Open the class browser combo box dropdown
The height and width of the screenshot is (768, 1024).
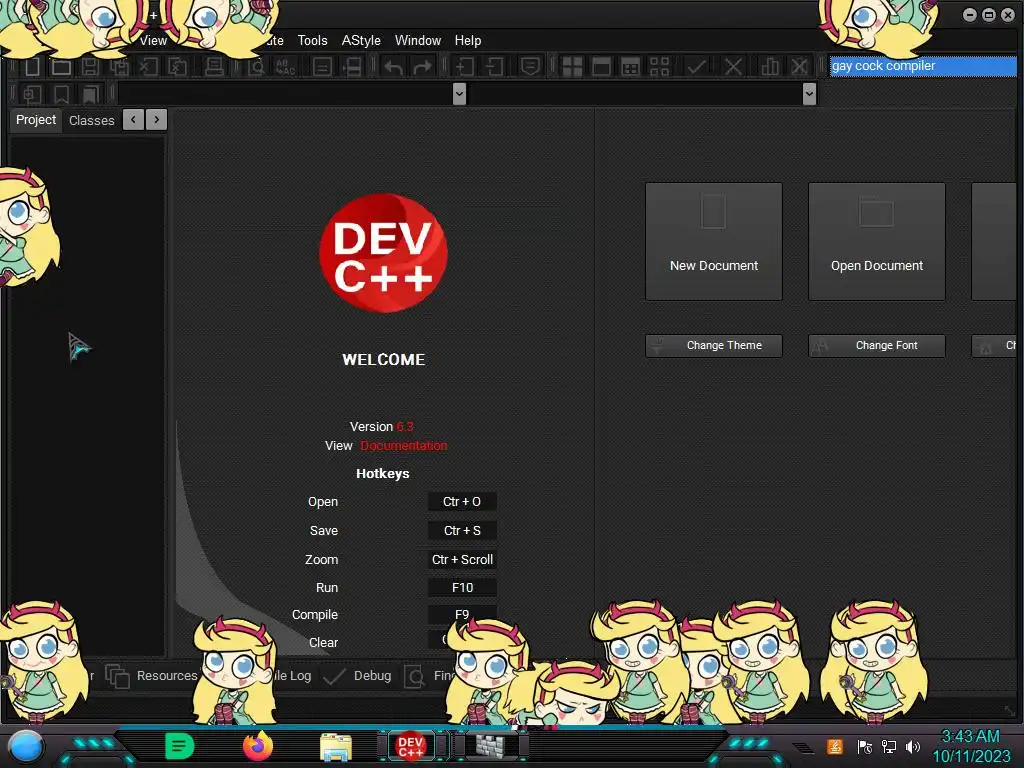click(459, 94)
